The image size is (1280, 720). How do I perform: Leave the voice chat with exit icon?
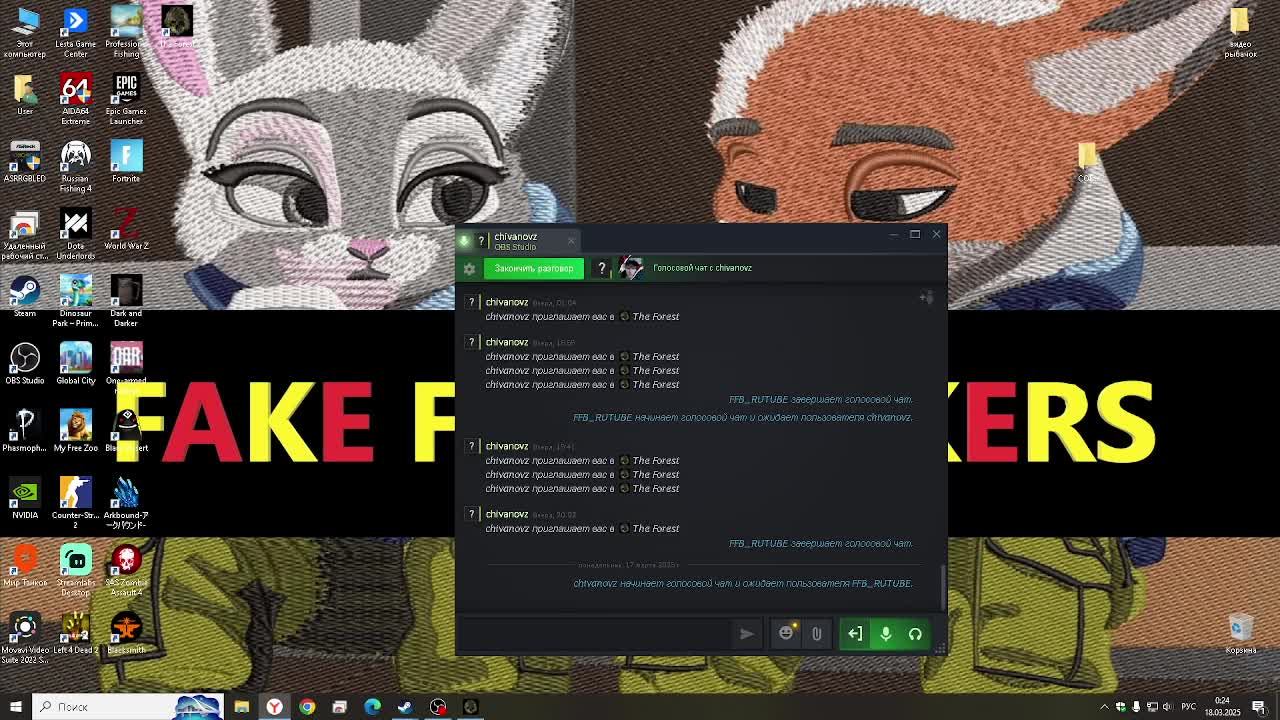point(855,634)
